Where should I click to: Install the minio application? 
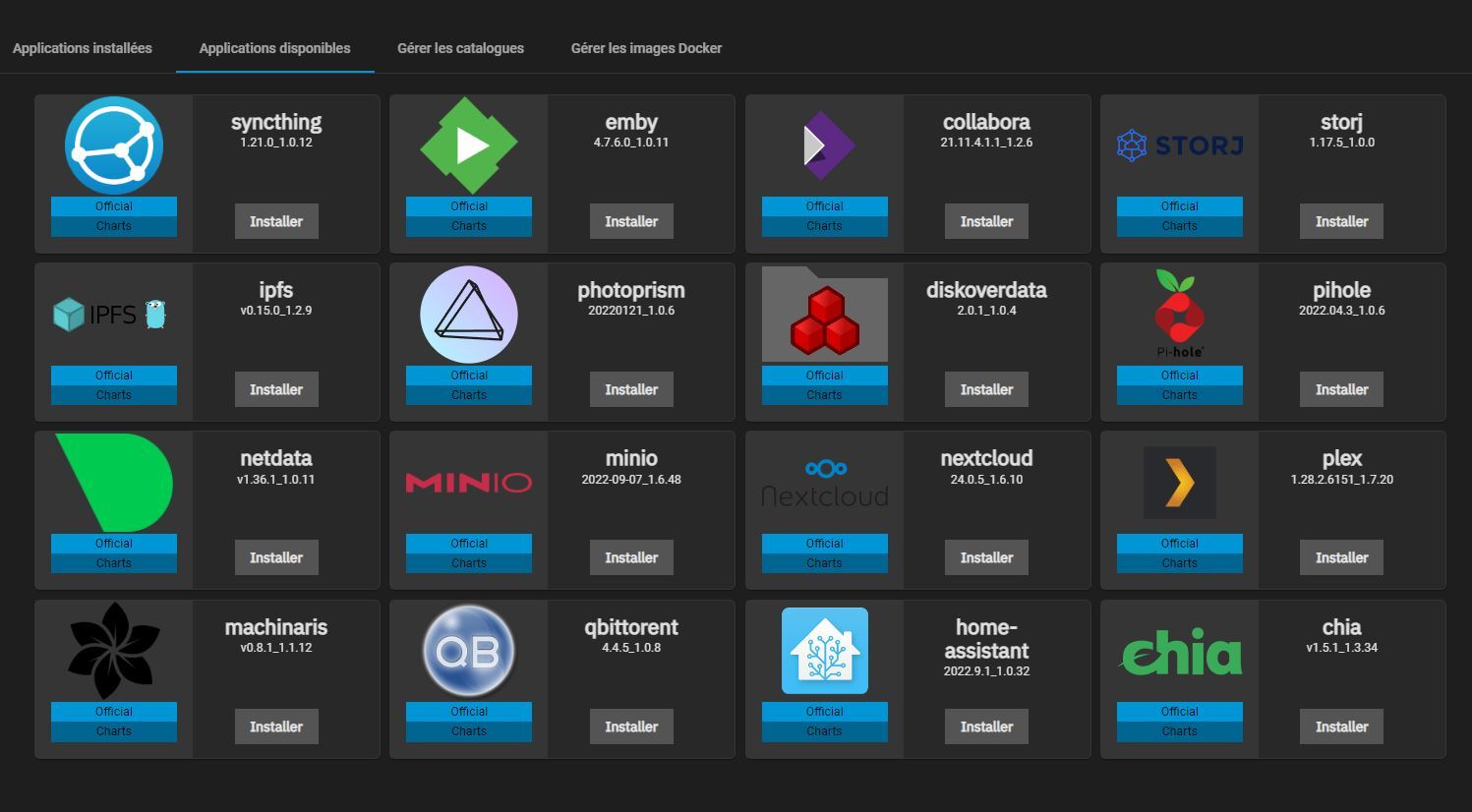coord(631,557)
